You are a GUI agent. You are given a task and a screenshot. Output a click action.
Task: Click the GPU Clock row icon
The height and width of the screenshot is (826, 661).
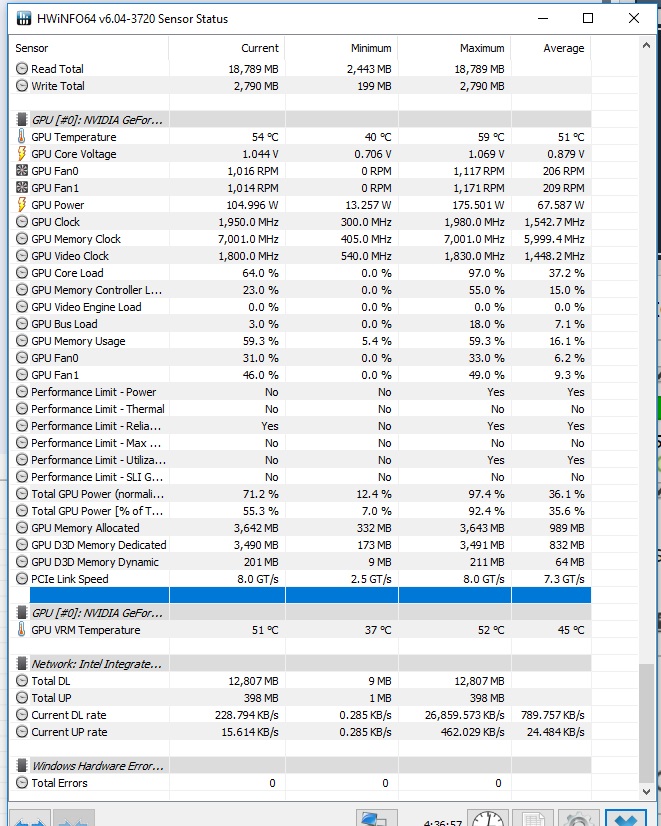point(22,222)
